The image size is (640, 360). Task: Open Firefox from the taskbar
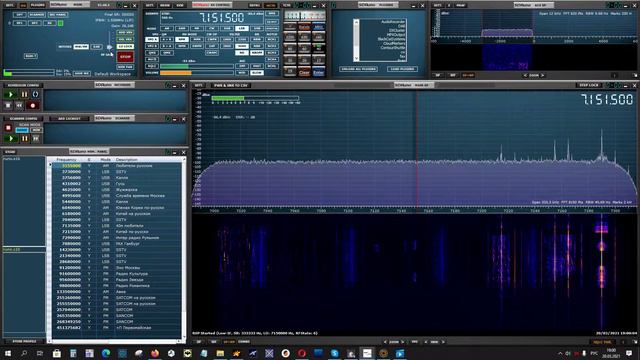[155, 353]
